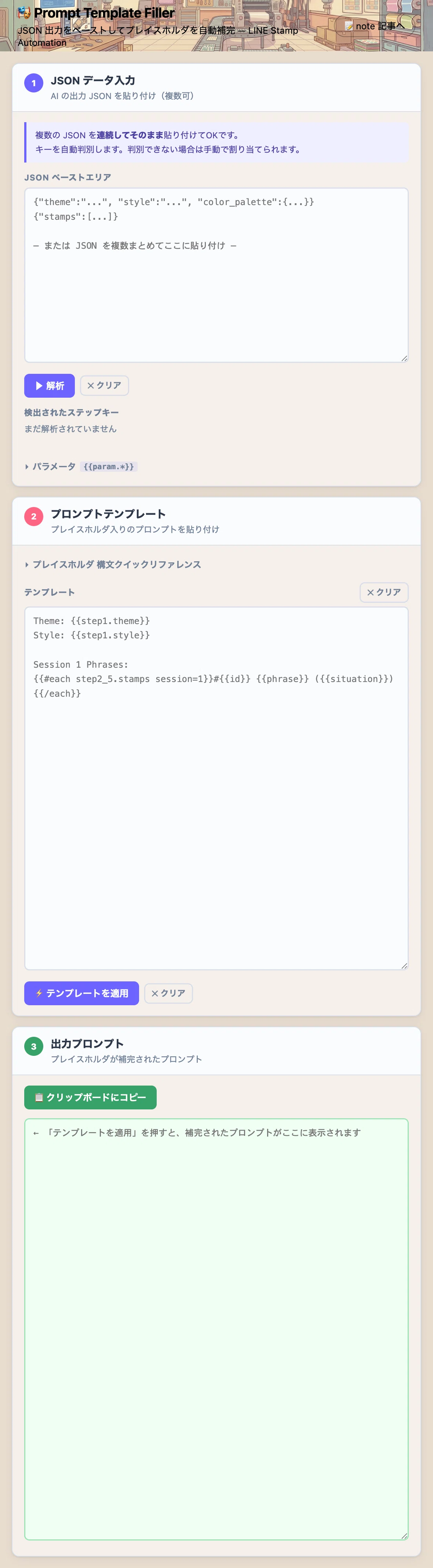433x1568 pixels.
Task: Expand the パラメータ disclosure triangle
Action: 27,467
